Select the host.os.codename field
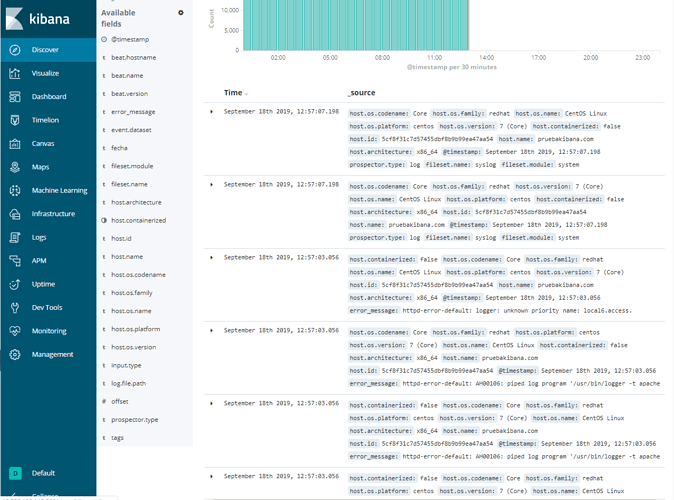The image size is (674, 500). coord(138,275)
